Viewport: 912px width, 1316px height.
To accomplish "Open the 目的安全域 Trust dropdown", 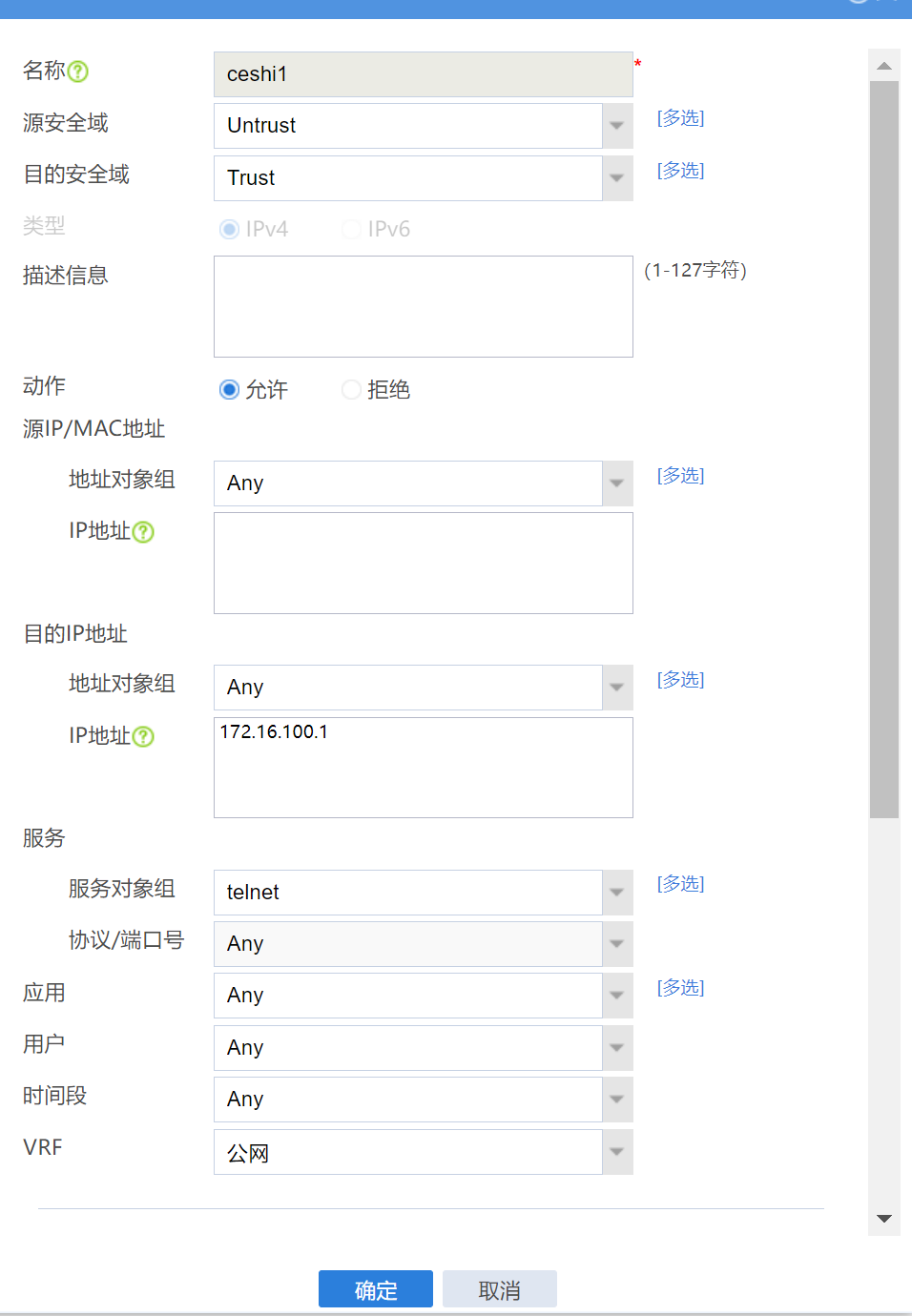I will point(617,178).
